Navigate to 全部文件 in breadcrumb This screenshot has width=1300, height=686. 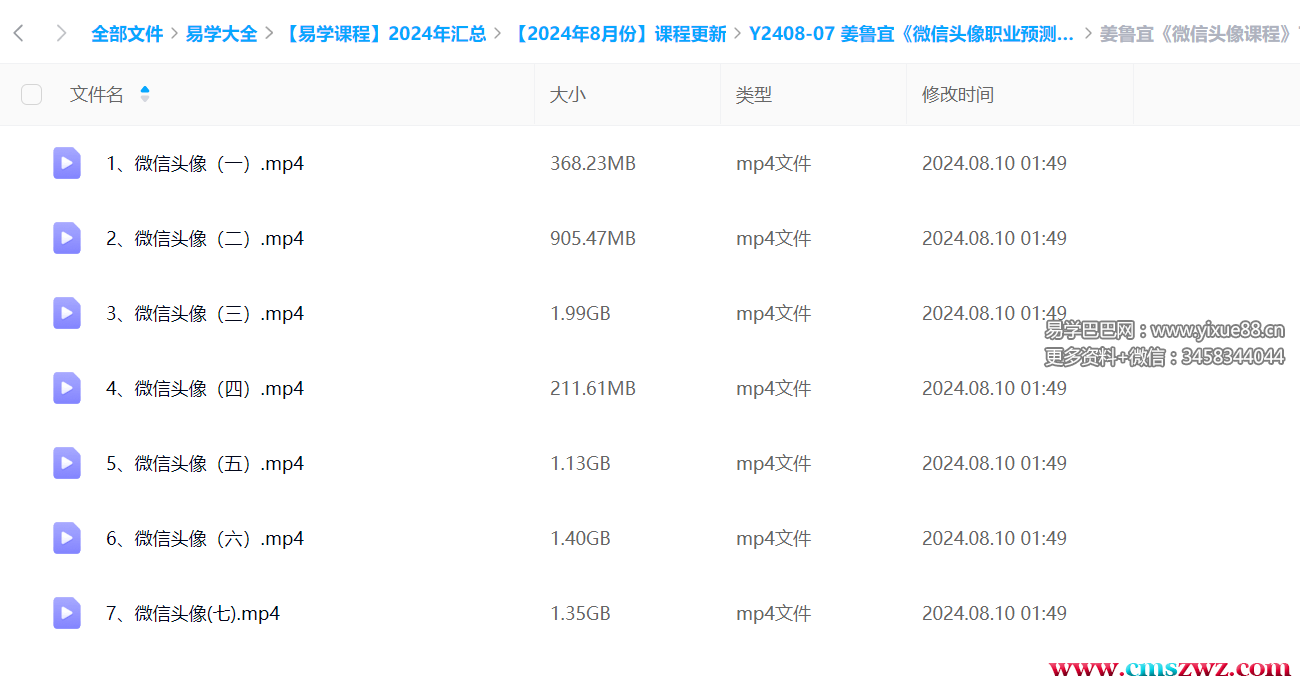point(127,34)
